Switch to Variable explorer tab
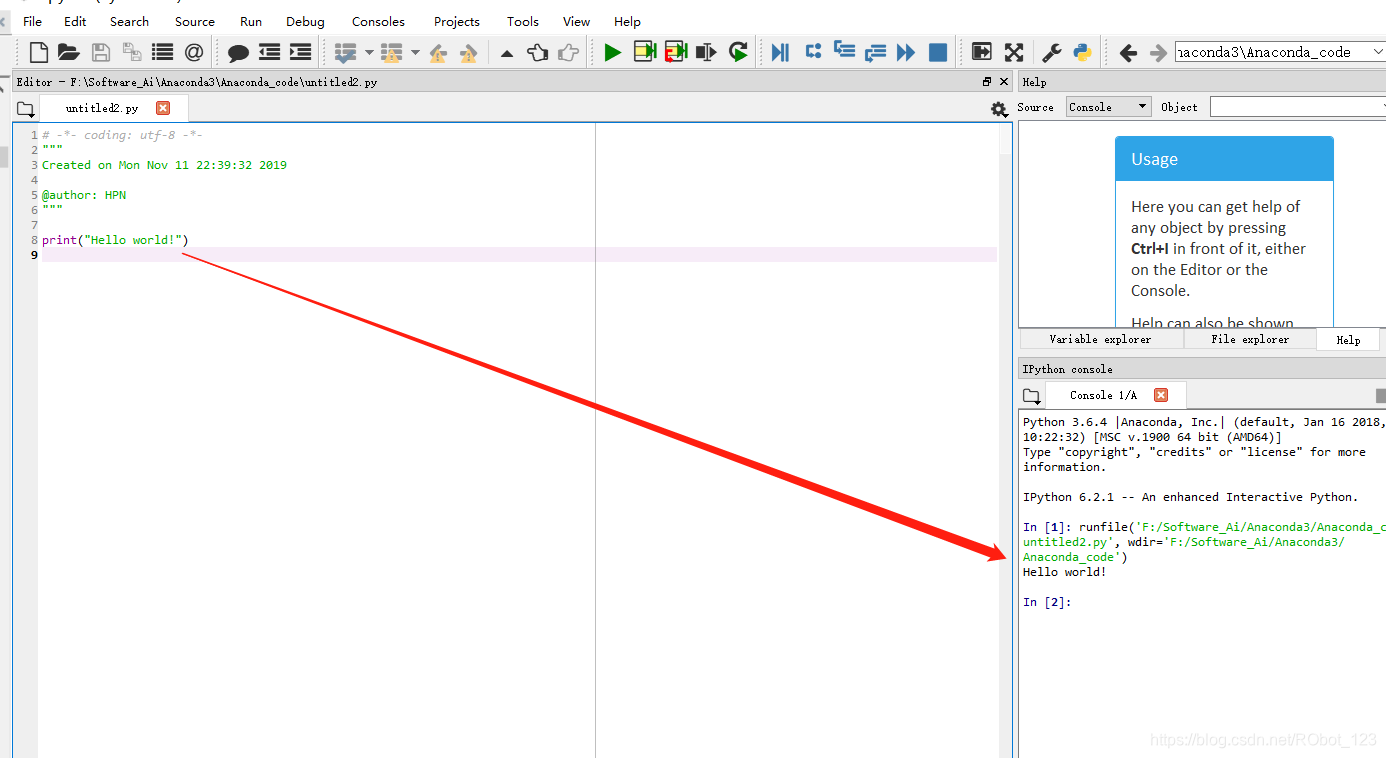The width and height of the screenshot is (1386, 758). 1100,339
